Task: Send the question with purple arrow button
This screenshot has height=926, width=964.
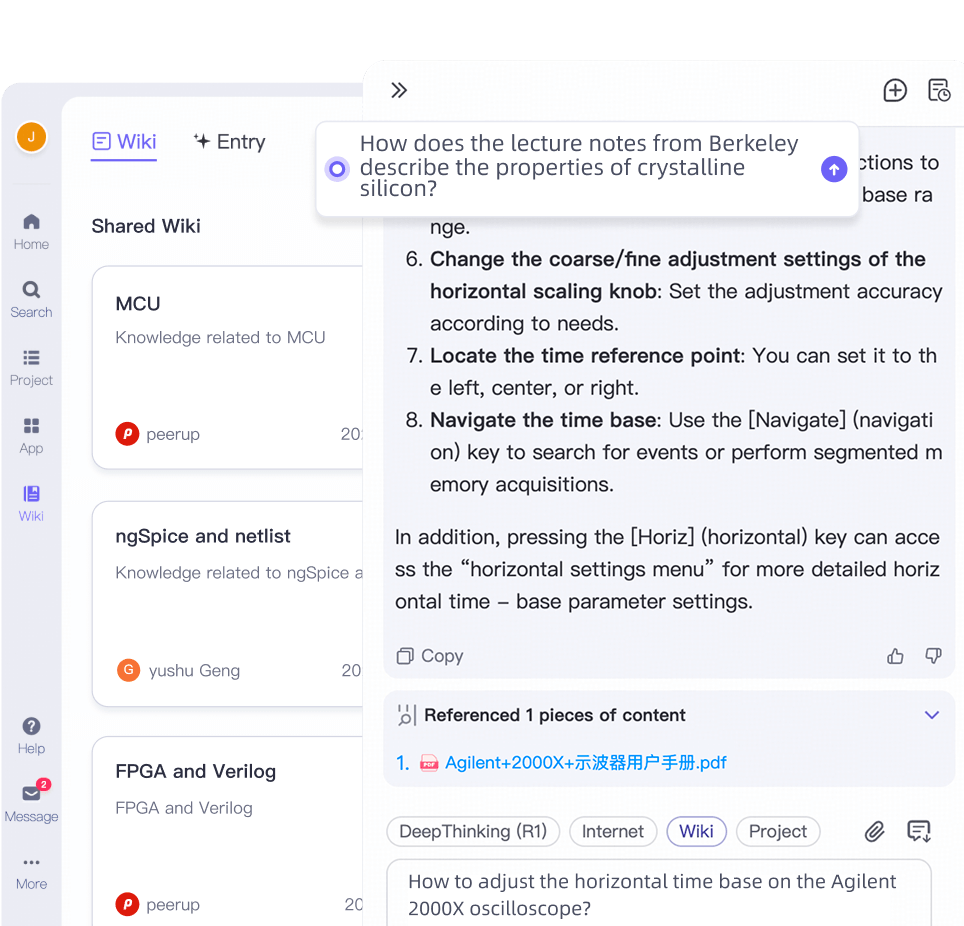Action: pos(834,168)
